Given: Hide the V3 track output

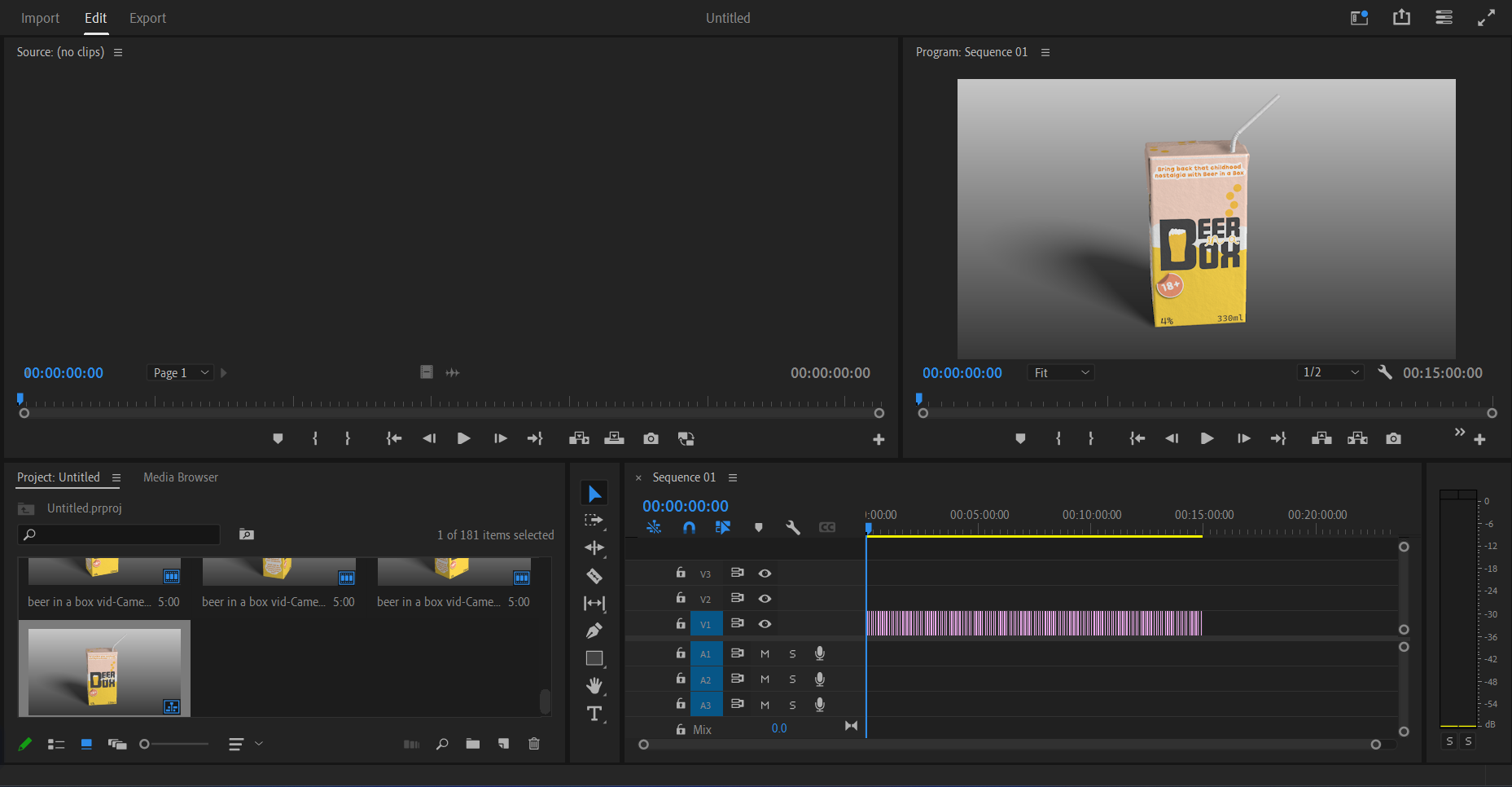Looking at the screenshot, I should [765, 574].
